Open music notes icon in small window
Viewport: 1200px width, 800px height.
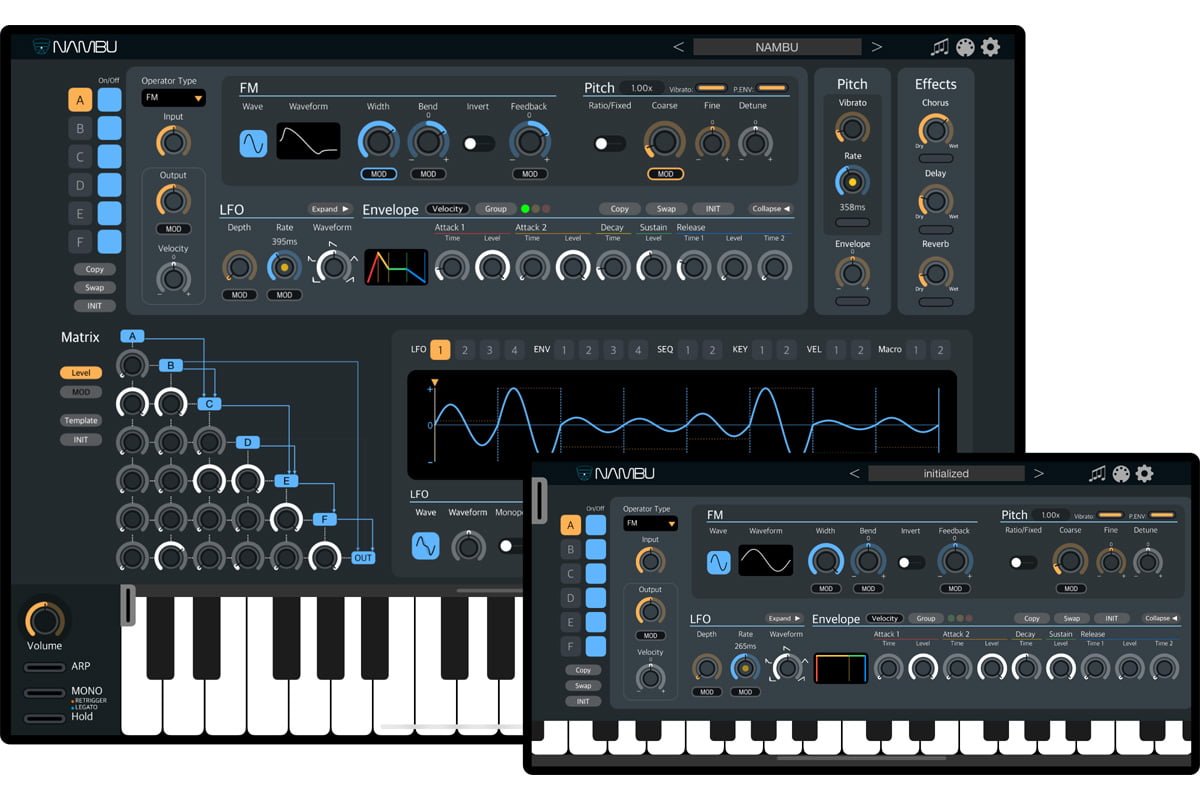coord(1097,473)
